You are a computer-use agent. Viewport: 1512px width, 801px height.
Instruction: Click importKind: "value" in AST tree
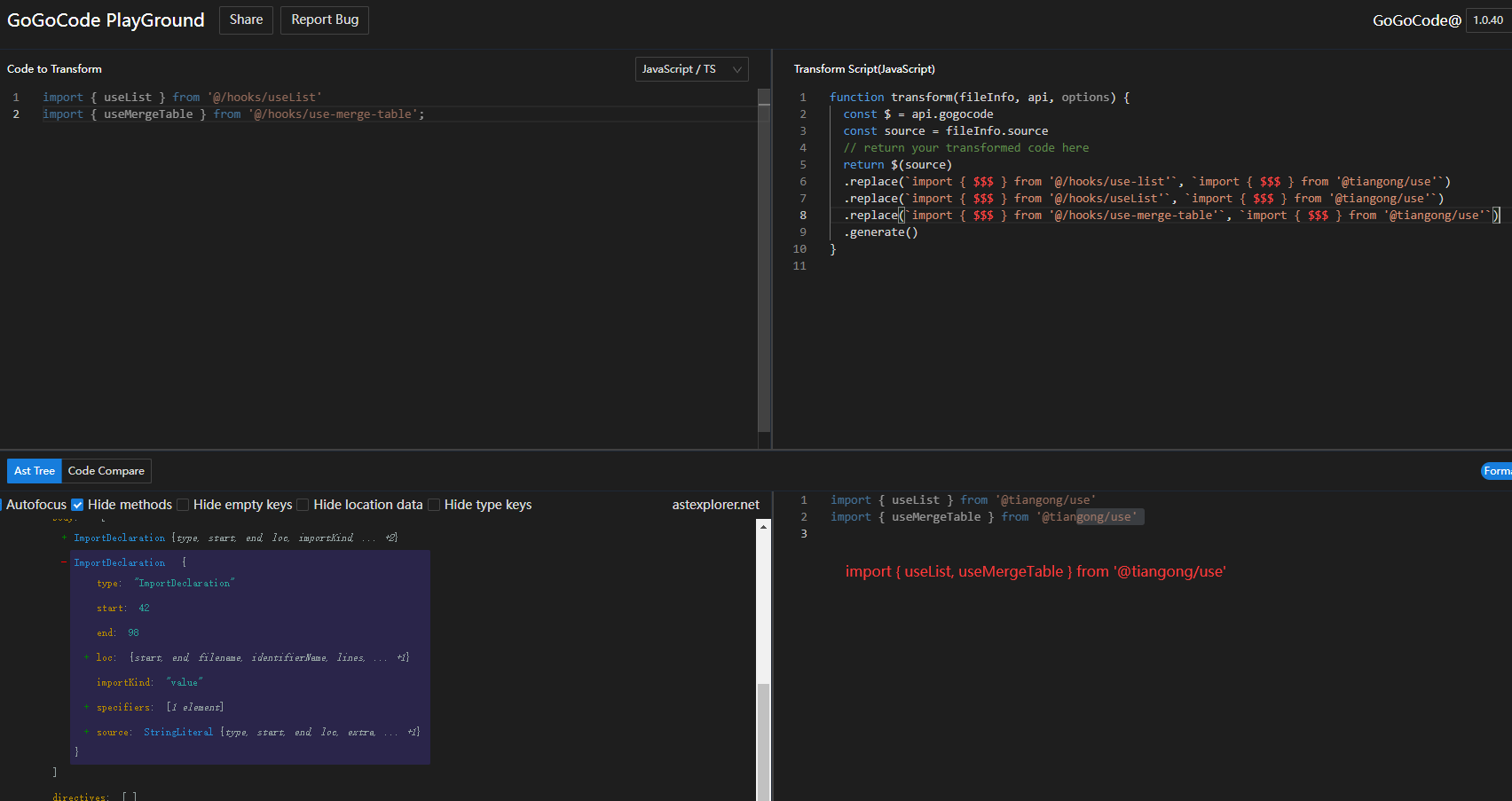(149, 683)
